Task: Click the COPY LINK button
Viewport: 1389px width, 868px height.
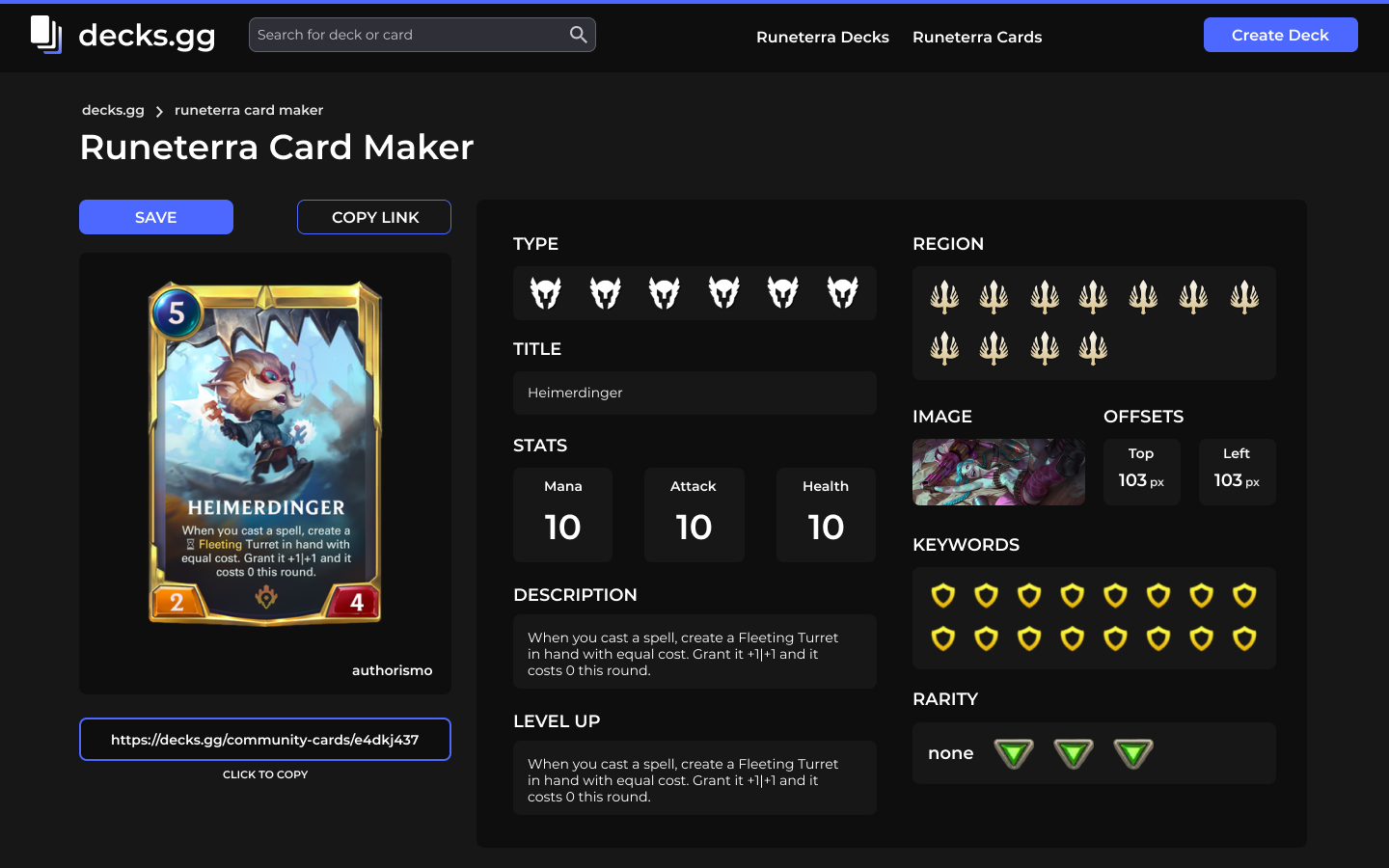Action: 373,217
